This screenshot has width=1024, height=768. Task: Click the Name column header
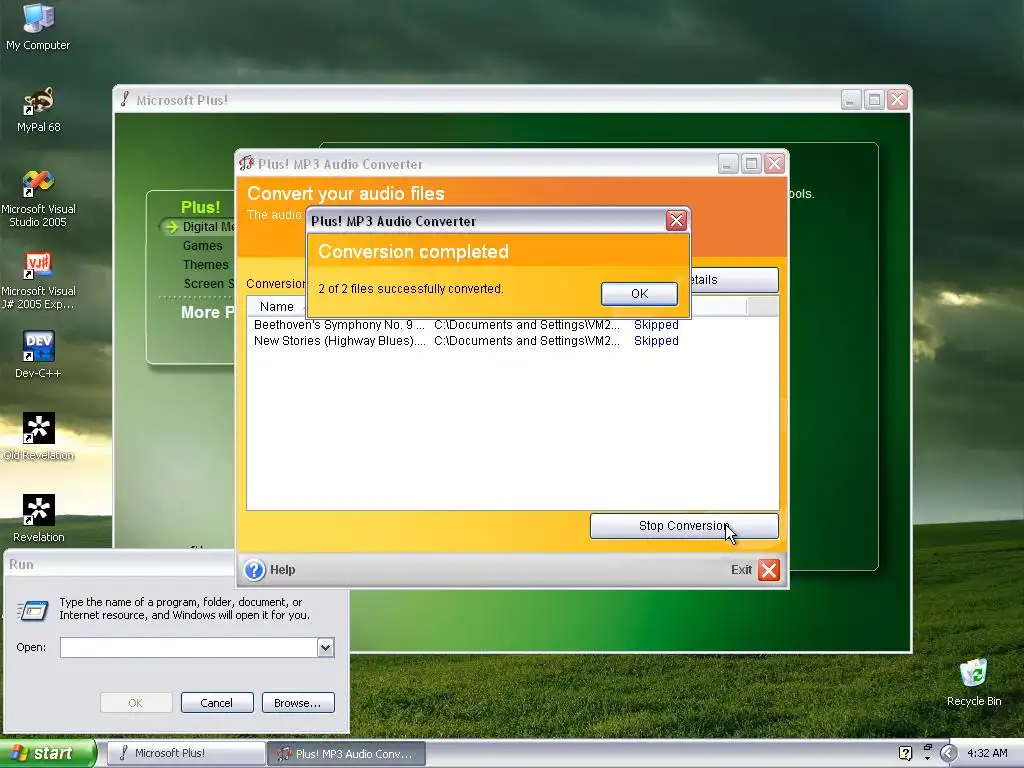(276, 306)
